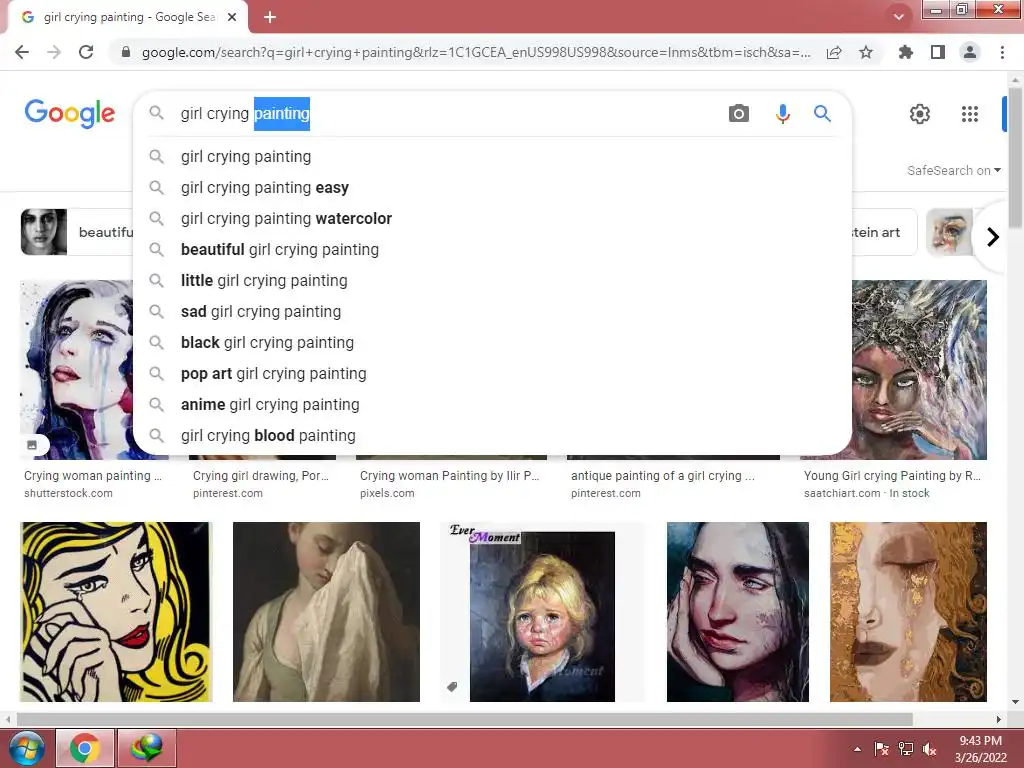Open Chrome three-dot menu
This screenshot has height=768, width=1024.
pos(1002,52)
